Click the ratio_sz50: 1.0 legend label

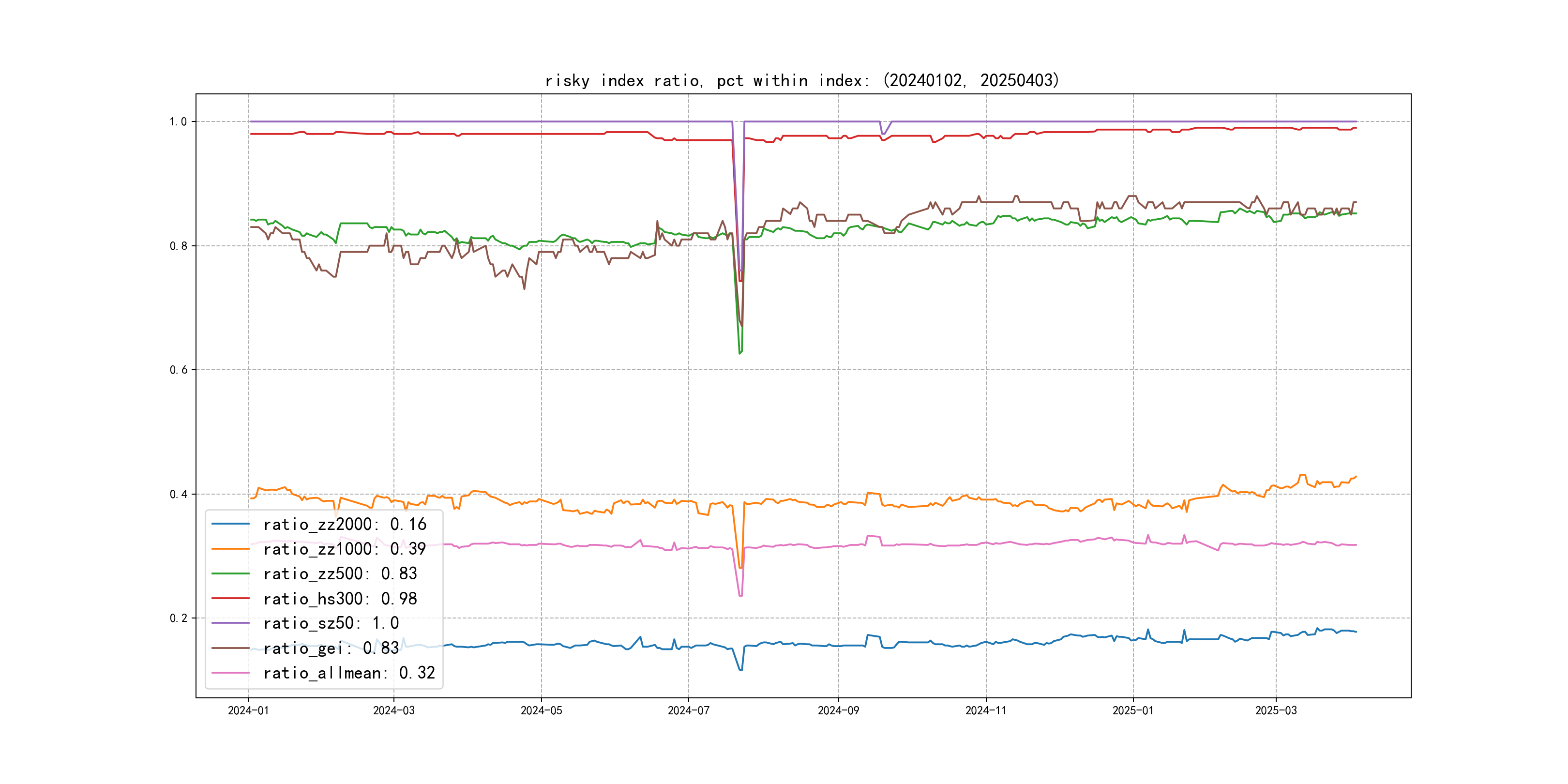331,623
